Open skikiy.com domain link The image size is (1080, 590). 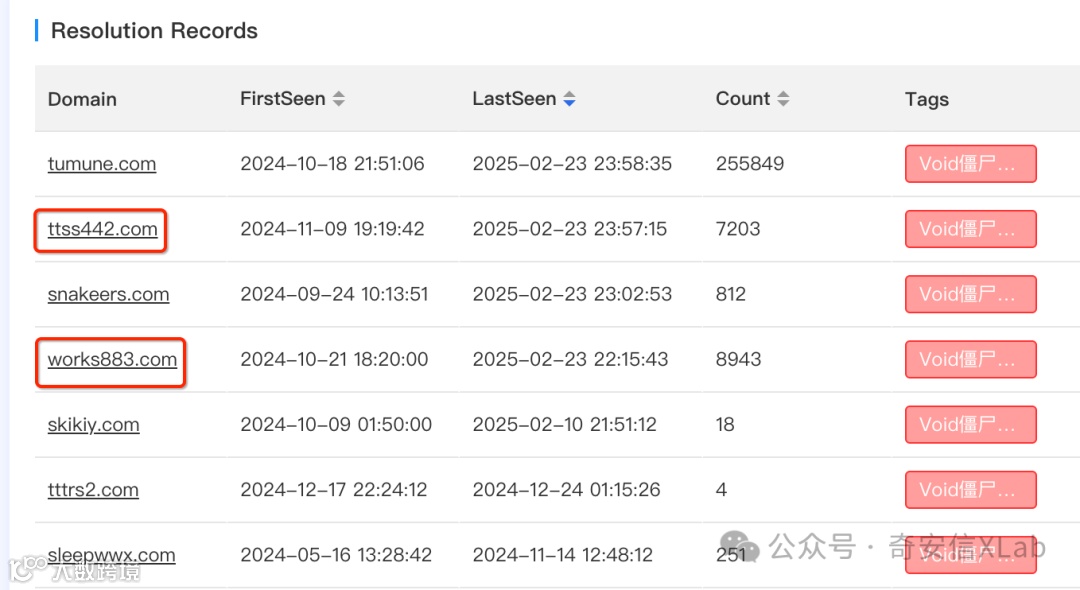(93, 424)
